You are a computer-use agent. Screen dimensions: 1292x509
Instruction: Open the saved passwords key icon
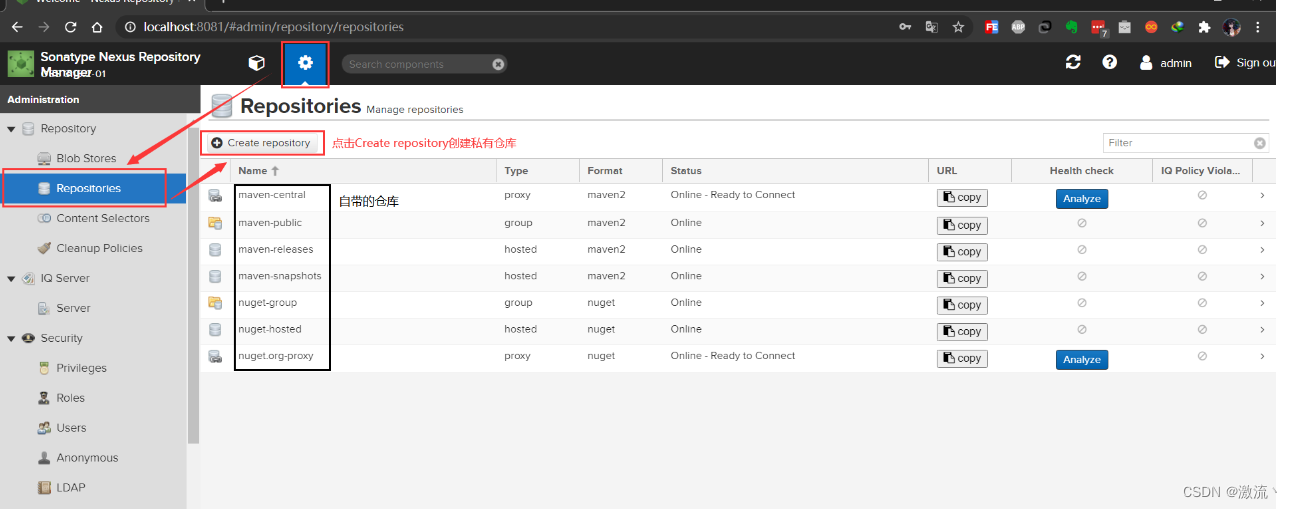[x=905, y=27]
